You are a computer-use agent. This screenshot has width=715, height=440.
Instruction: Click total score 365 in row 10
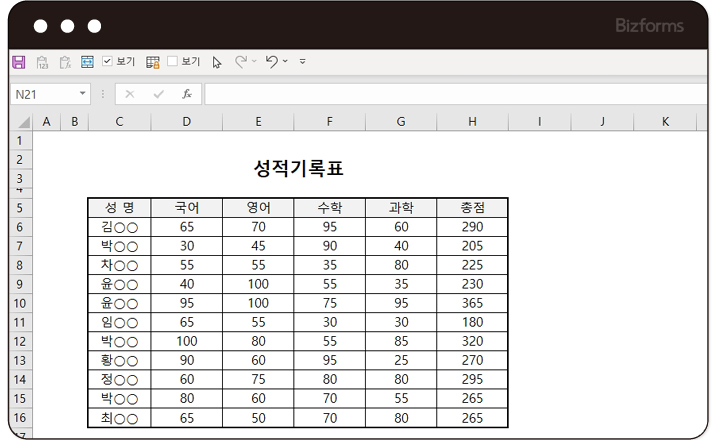click(472, 303)
